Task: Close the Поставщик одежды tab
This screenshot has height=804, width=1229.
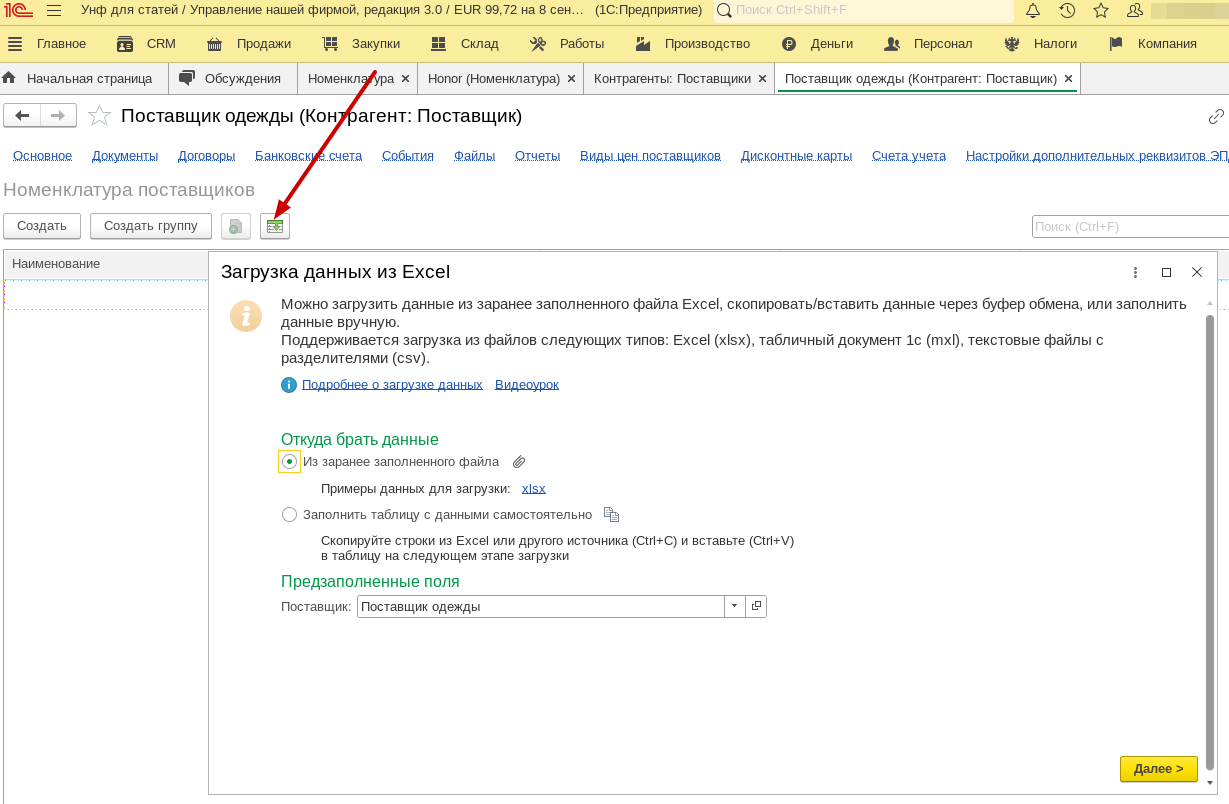Action: [x=1068, y=78]
